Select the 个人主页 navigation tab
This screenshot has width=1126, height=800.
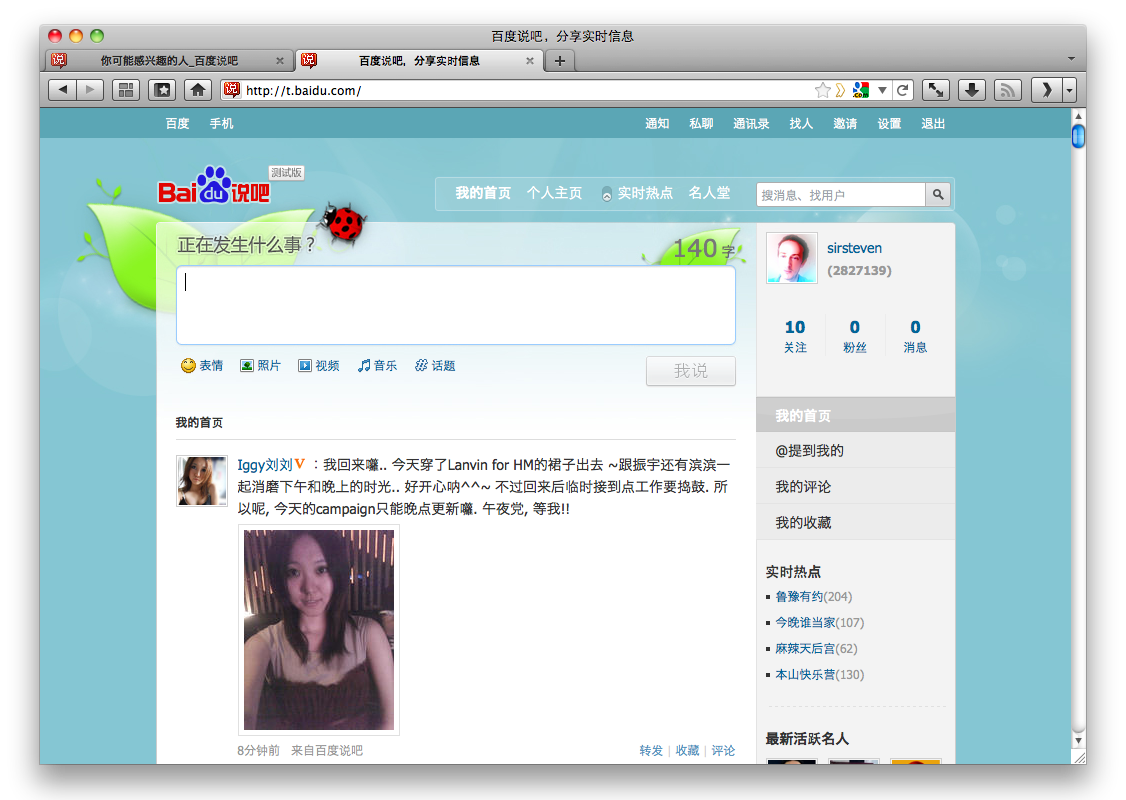tap(554, 193)
